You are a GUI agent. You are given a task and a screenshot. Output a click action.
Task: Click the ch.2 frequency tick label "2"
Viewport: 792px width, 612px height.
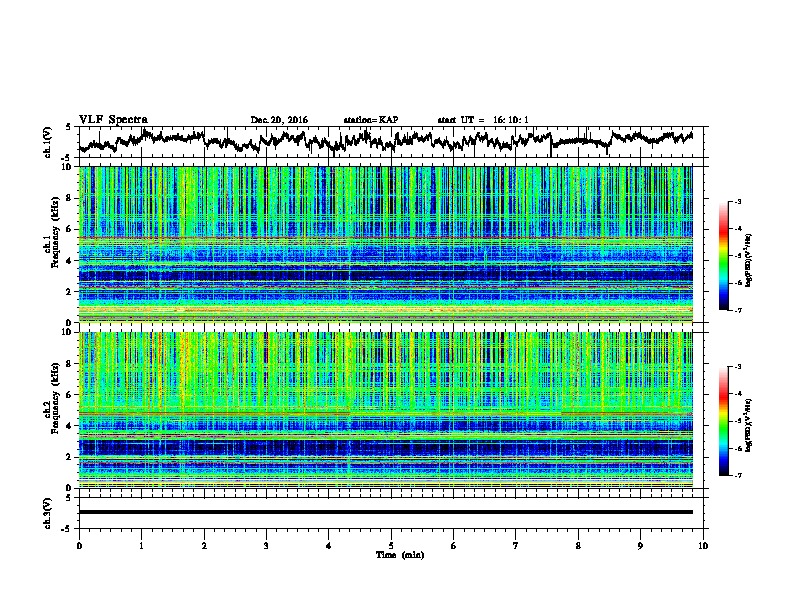point(70,456)
